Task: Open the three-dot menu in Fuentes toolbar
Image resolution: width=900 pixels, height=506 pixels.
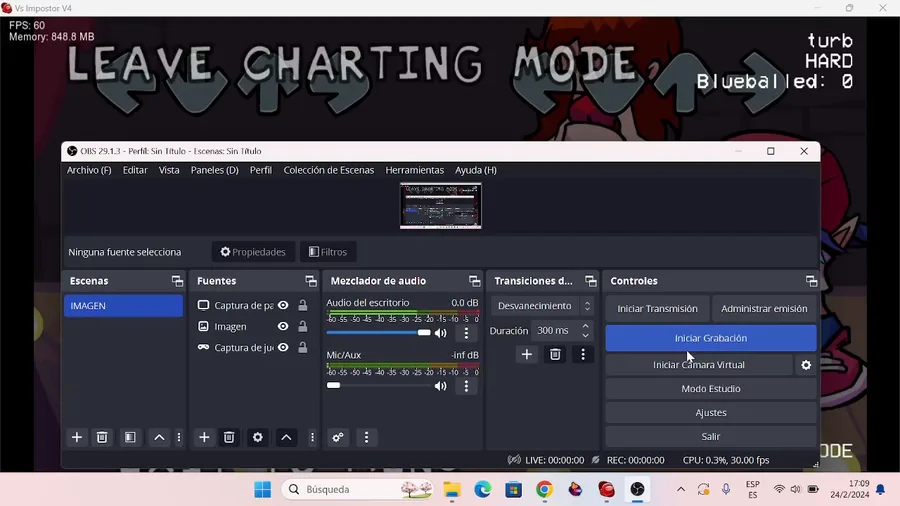Action: click(x=312, y=437)
